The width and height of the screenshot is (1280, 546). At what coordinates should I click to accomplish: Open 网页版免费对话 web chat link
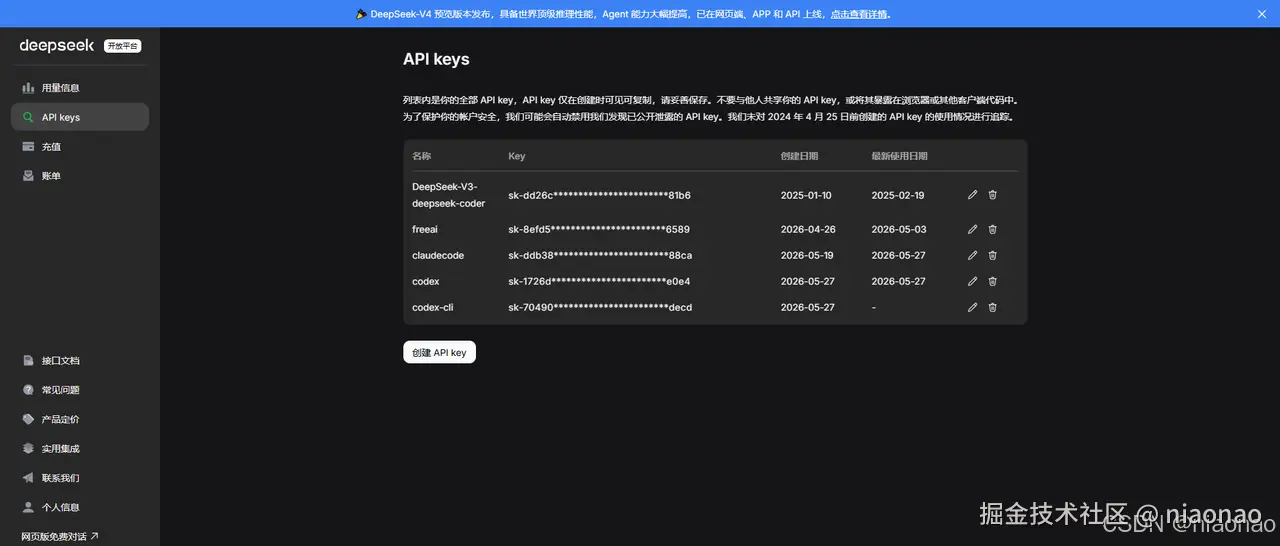pos(60,537)
